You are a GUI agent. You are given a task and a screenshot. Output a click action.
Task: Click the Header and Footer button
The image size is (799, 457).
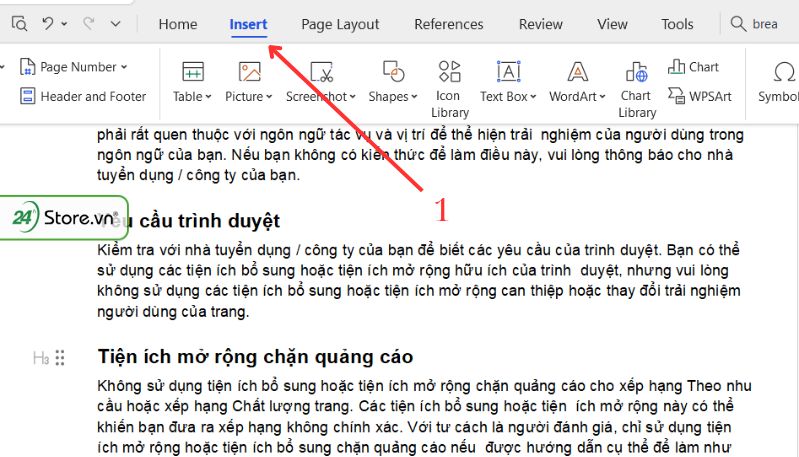pyautogui.click(x=83, y=96)
